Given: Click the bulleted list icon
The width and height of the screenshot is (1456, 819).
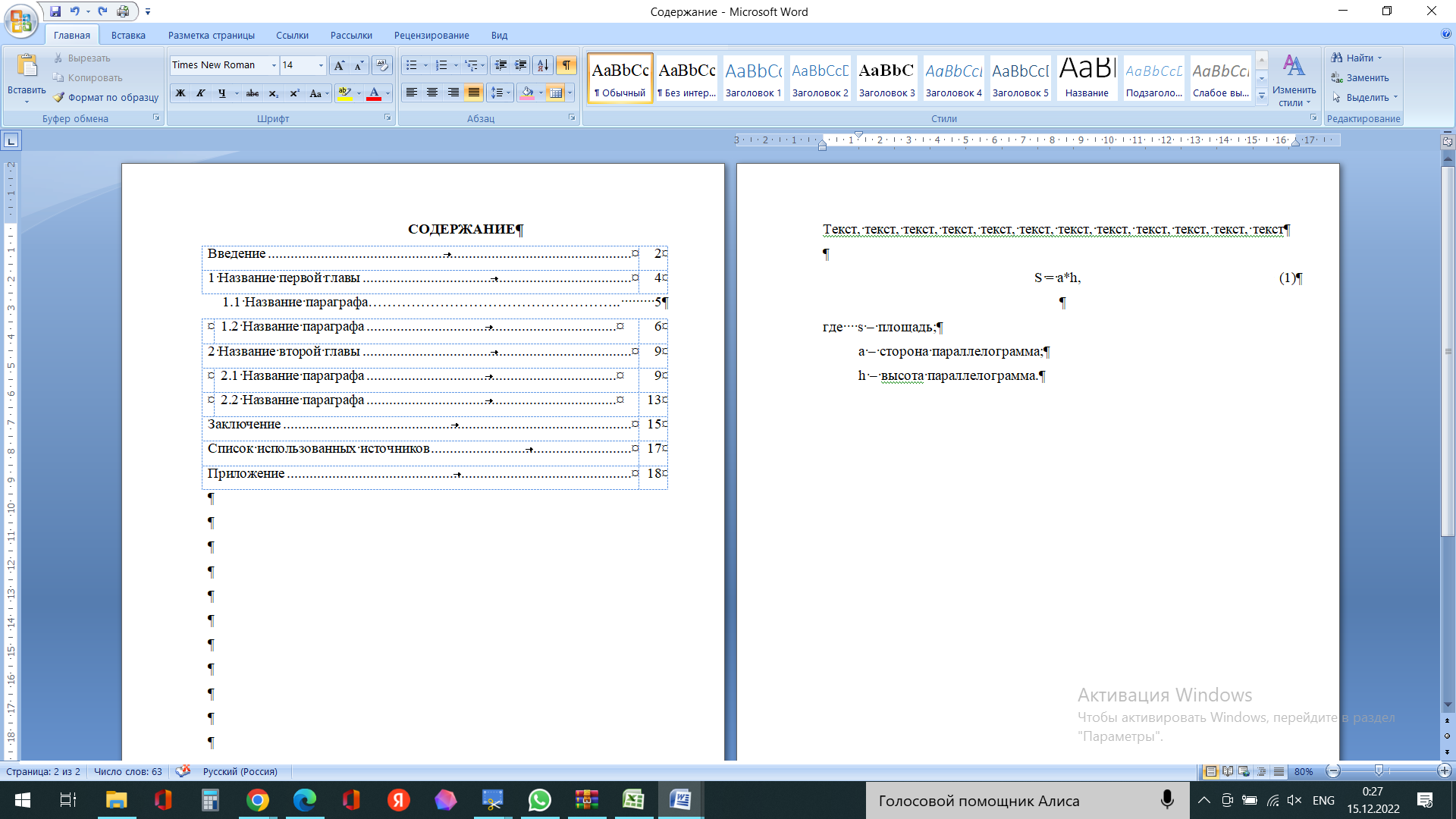Looking at the screenshot, I should tap(412, 65).
